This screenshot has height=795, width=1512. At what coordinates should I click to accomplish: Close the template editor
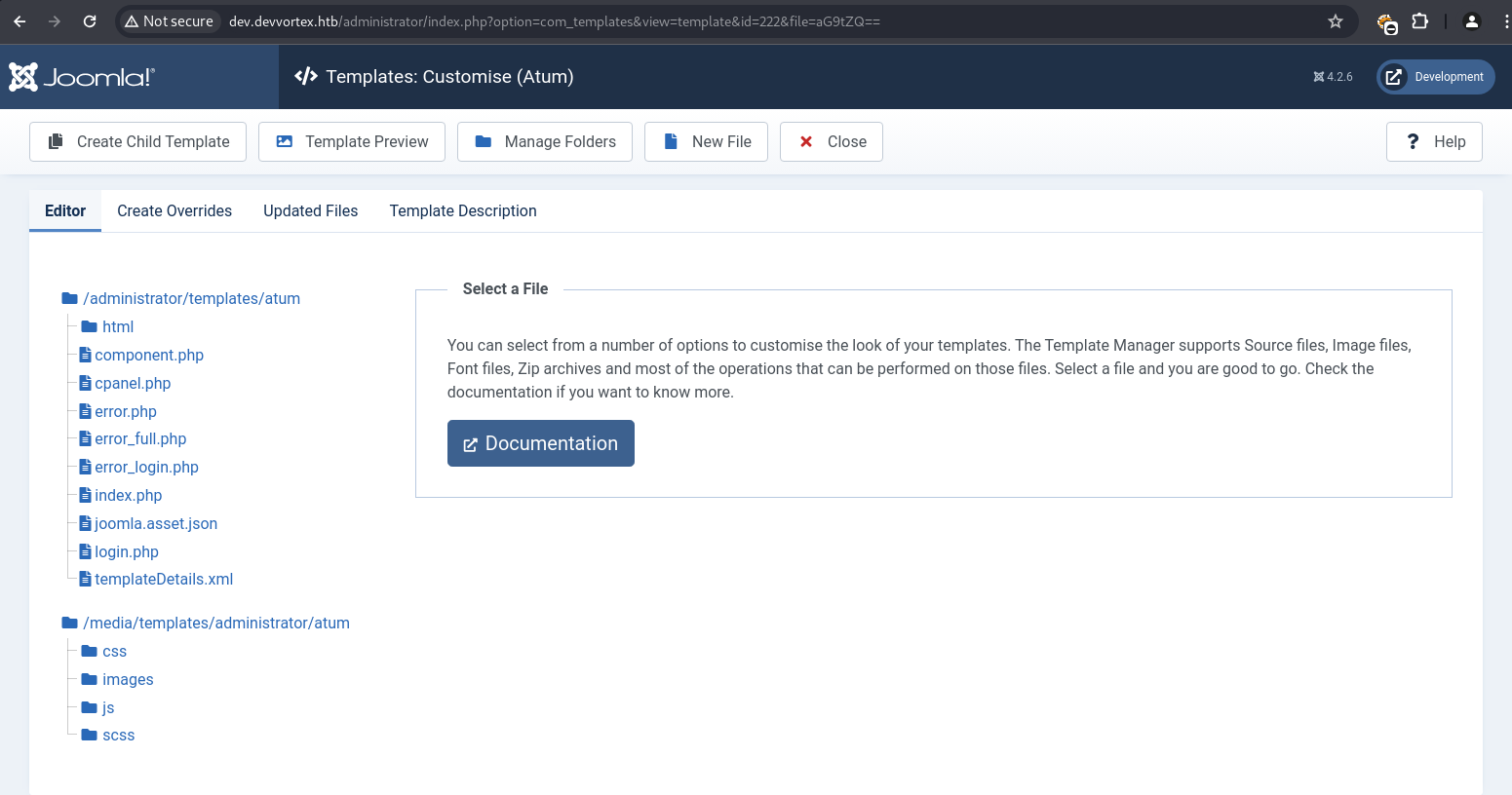click(x=832, y=141)
